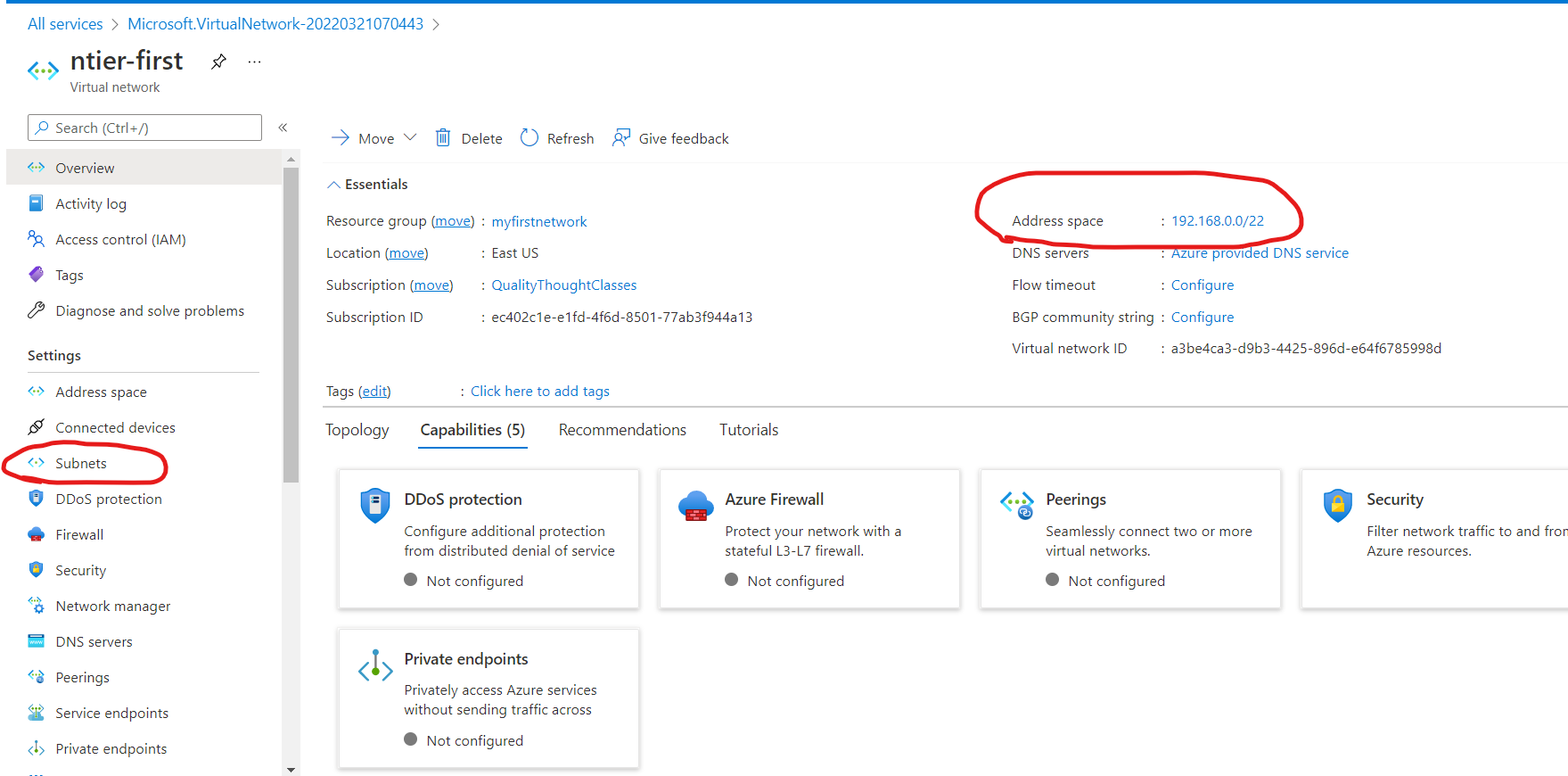
Task: Click the Refresh circular arrow icon
Action: click(530, 137)
